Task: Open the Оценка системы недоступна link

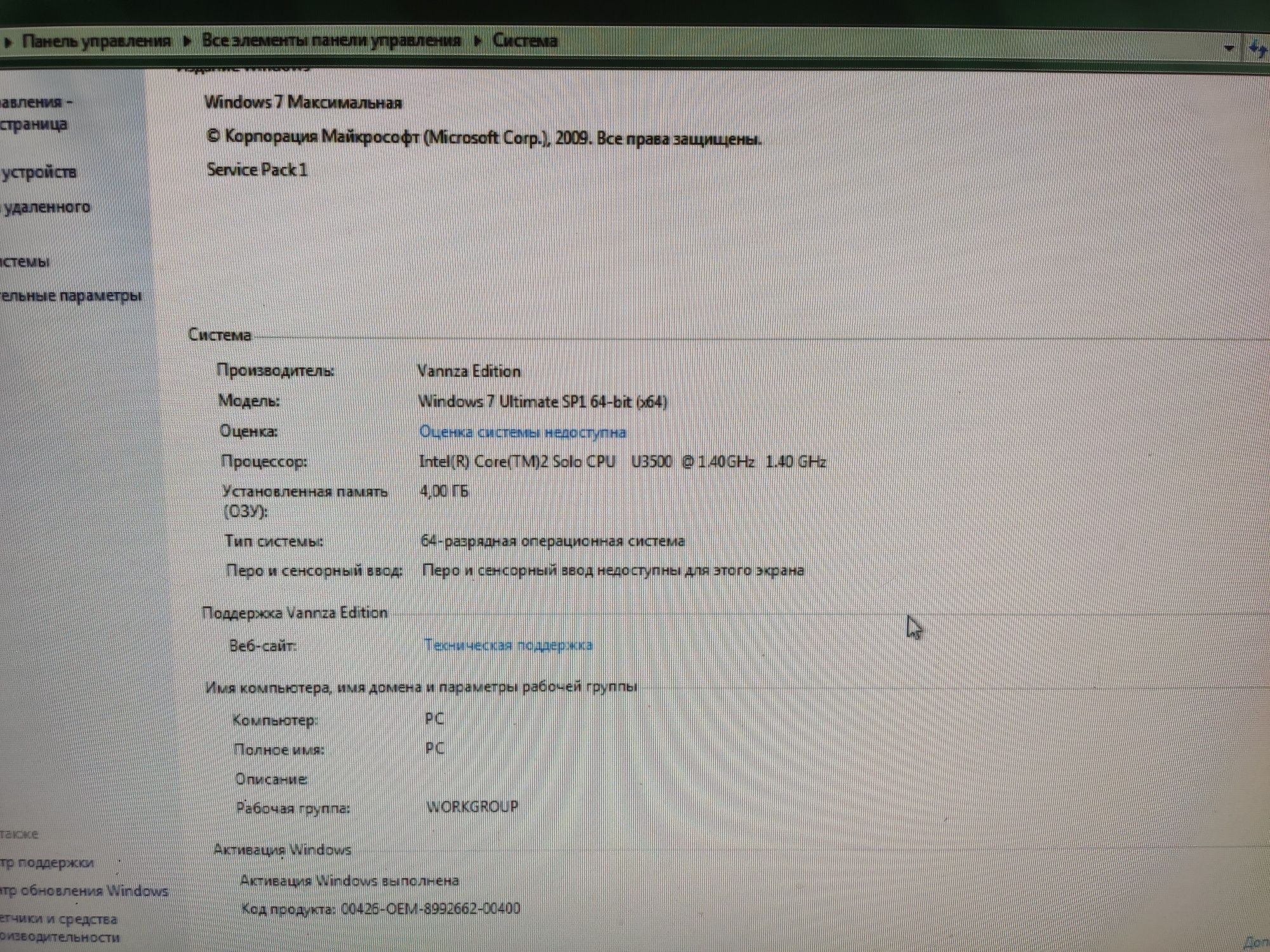Action: coord(523,432)
